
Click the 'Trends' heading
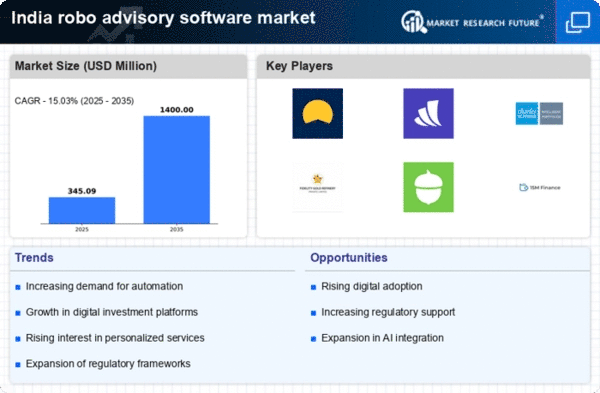(34, 258)
